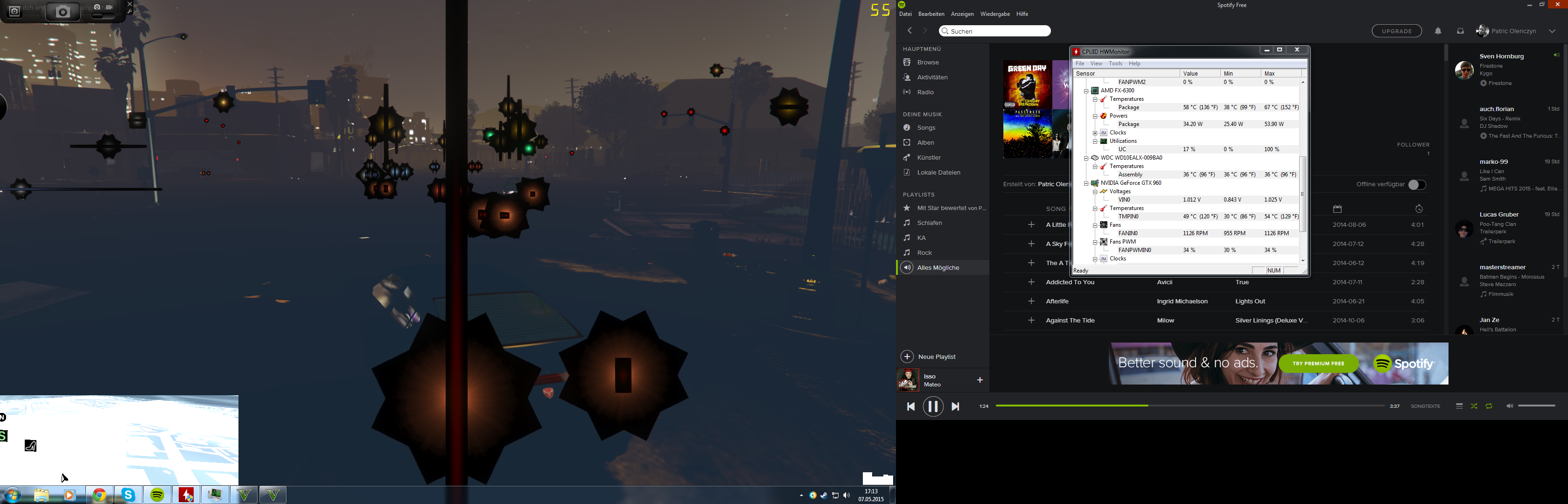
Task: Toggle repeat mode
Action: point(1489,406)
